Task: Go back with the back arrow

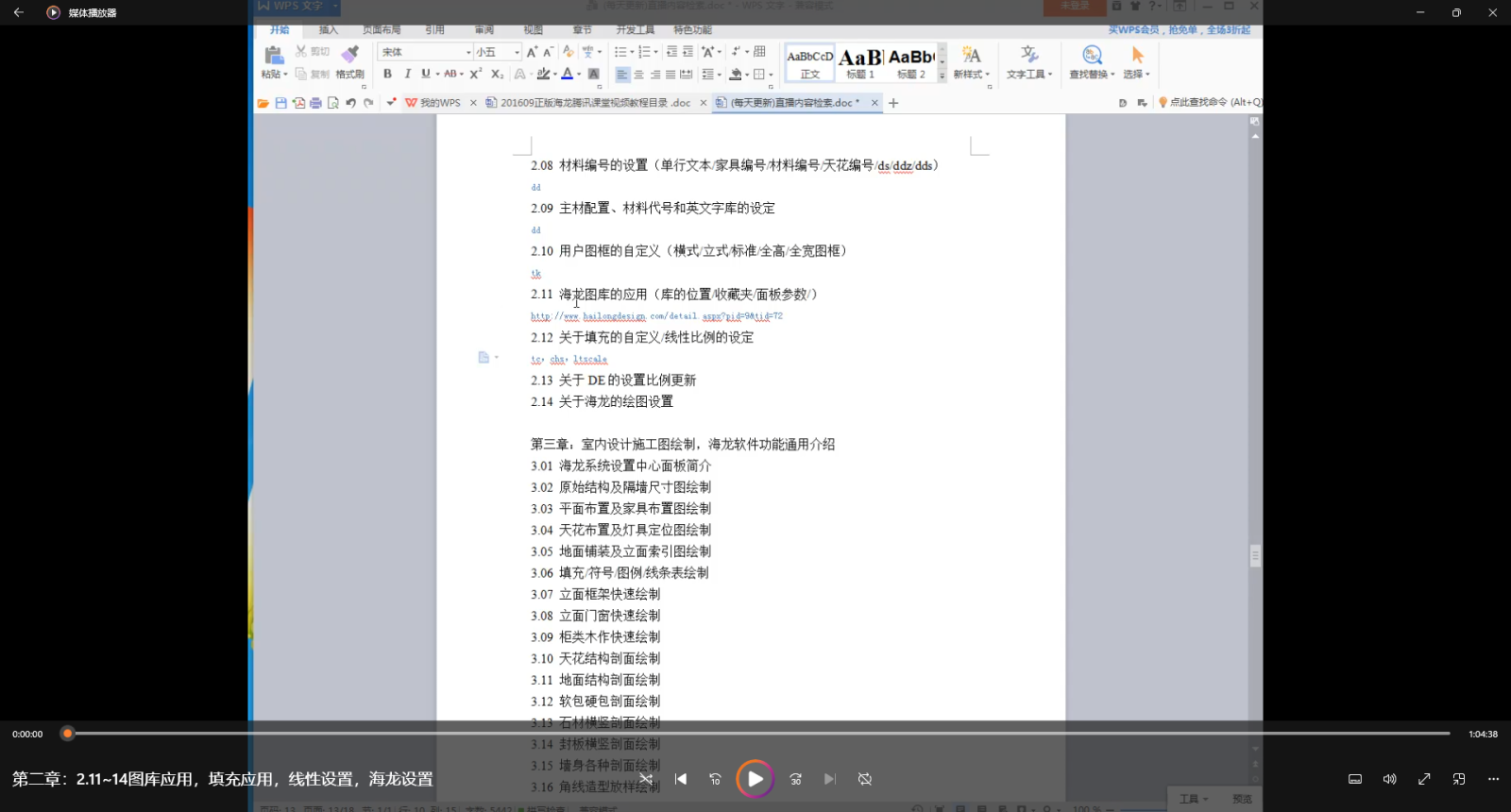Action: pyautogui.click(x=19, y=12)
